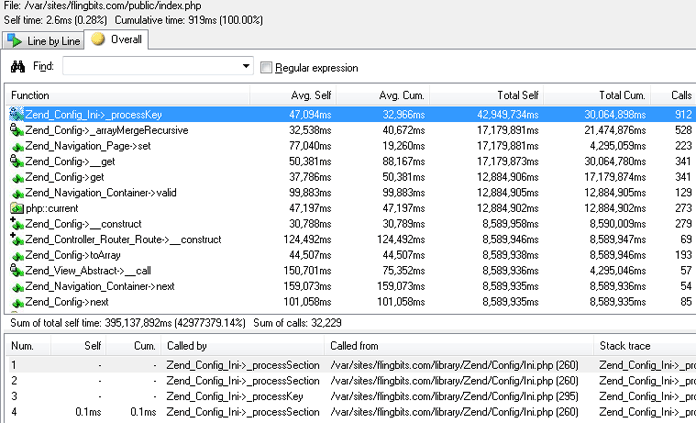Sort by the Avg. Self column header
Viewport: 696px width, 423px height.
point(293,95)
